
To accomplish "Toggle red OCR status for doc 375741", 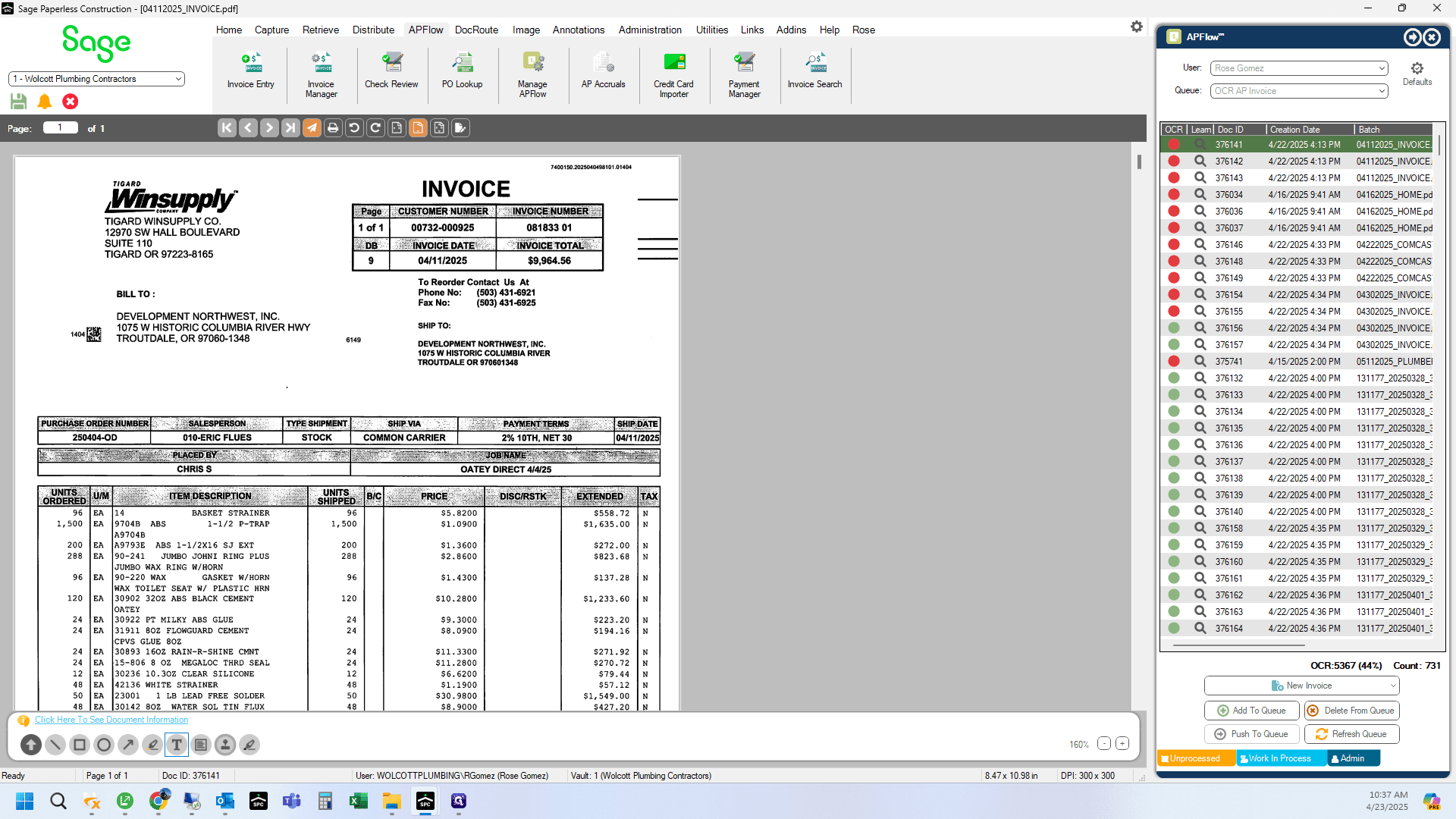I will (x=1174, y=362).
